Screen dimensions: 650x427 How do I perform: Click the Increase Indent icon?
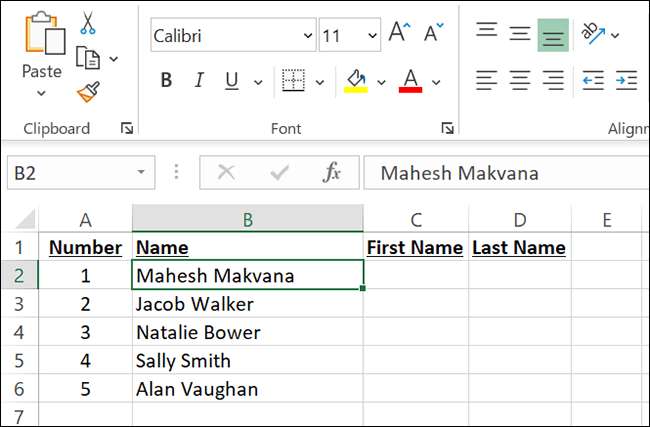626,80
